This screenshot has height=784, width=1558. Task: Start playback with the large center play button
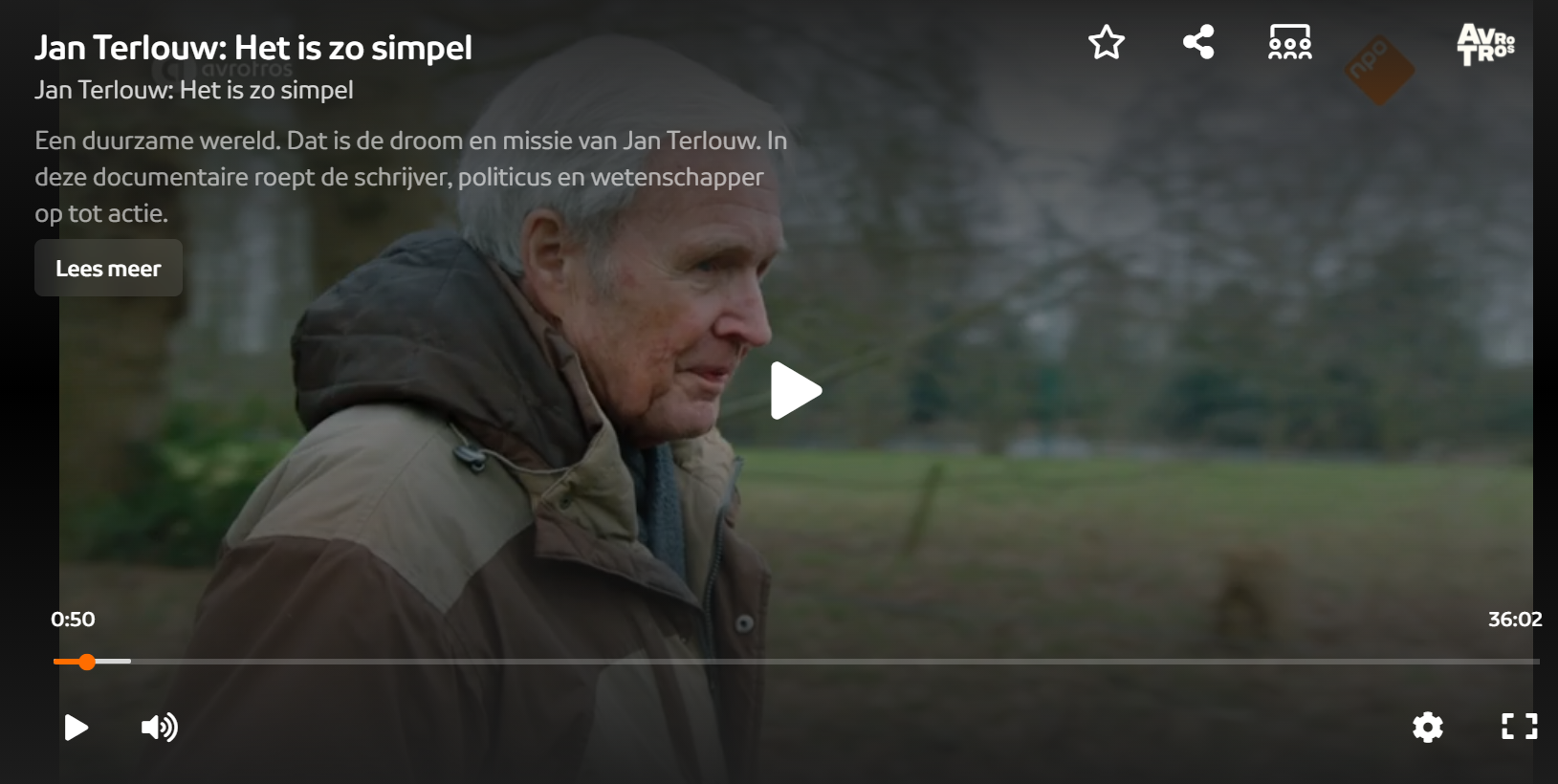click(x=796, y=390)
